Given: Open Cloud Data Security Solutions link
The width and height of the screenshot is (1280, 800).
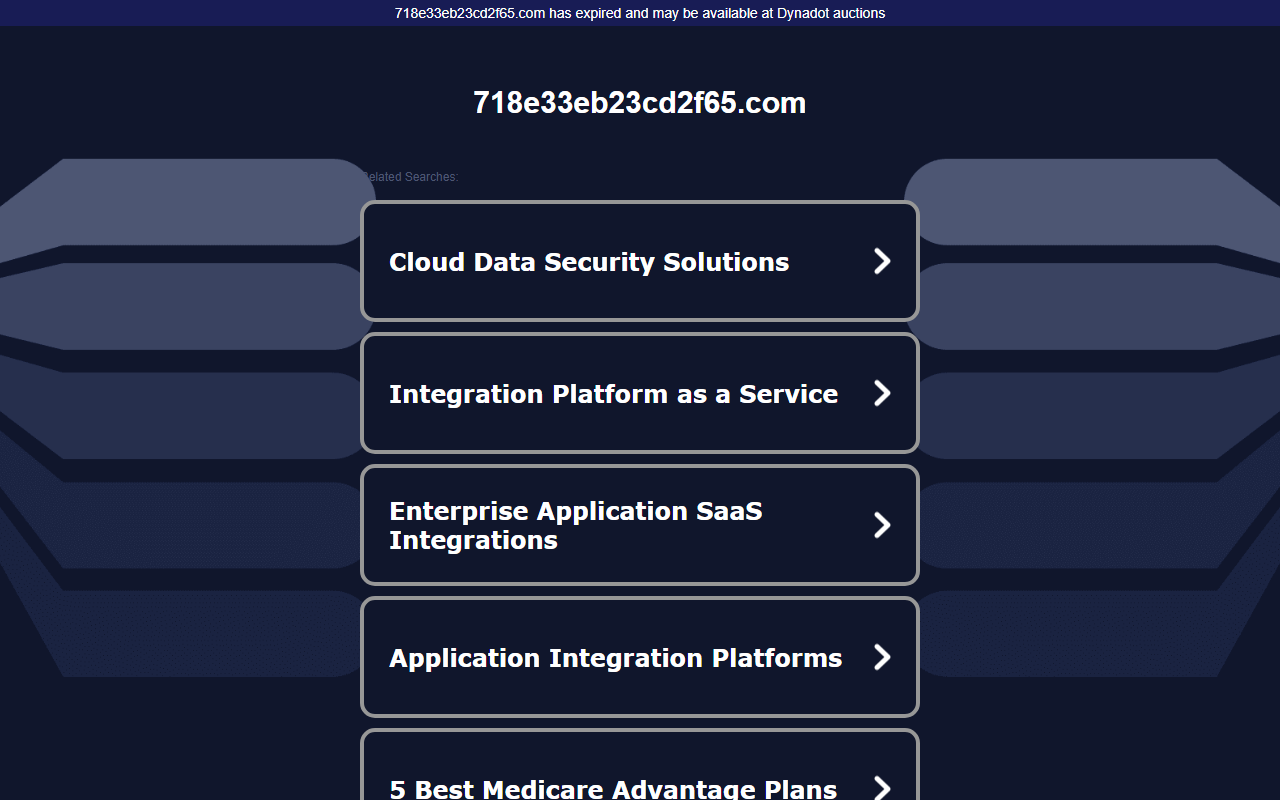Looking at the screenshot, I should pyautogui.click(x=639, y=261).
